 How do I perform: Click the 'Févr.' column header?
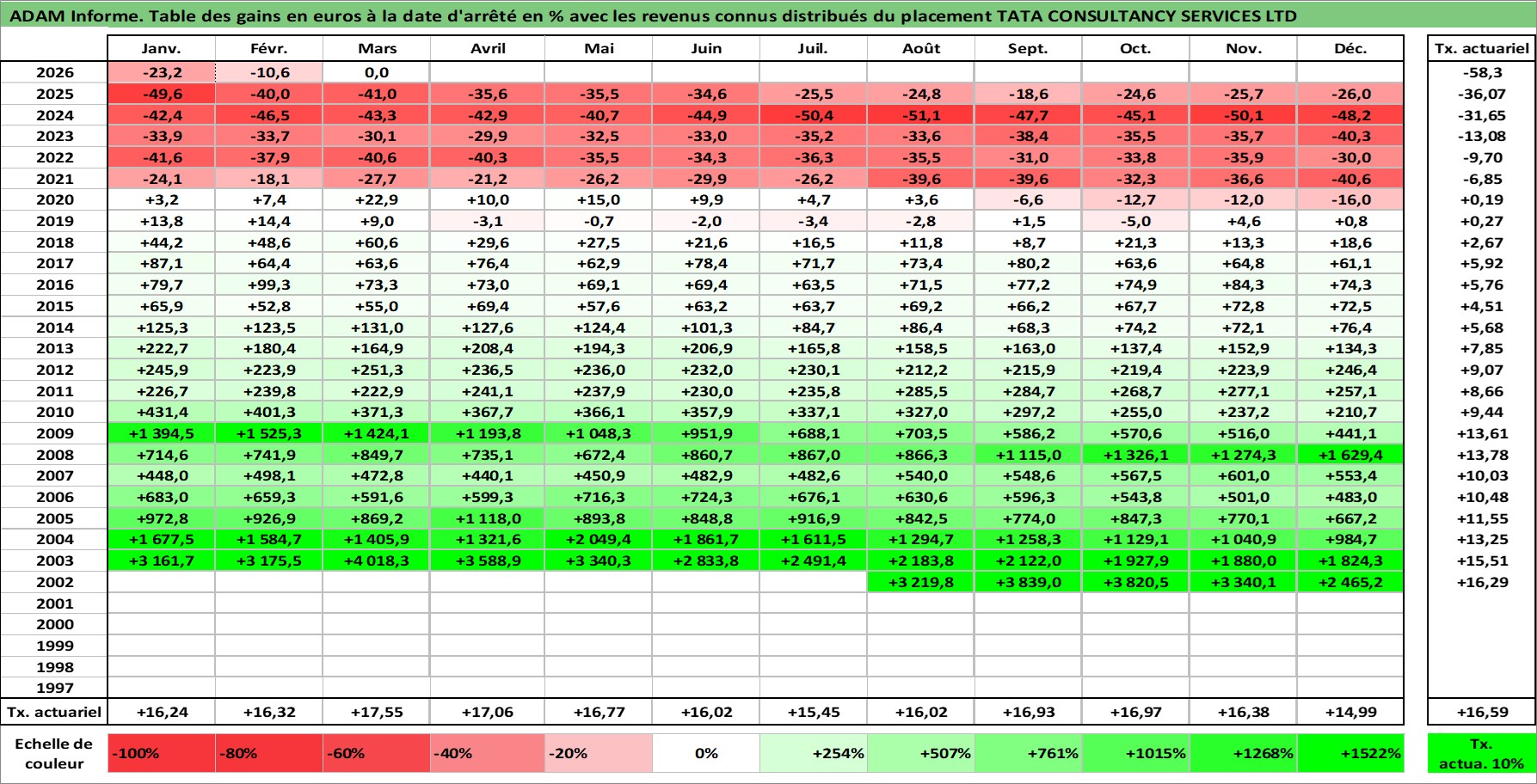pyautogui.click(x=269, y=49)
